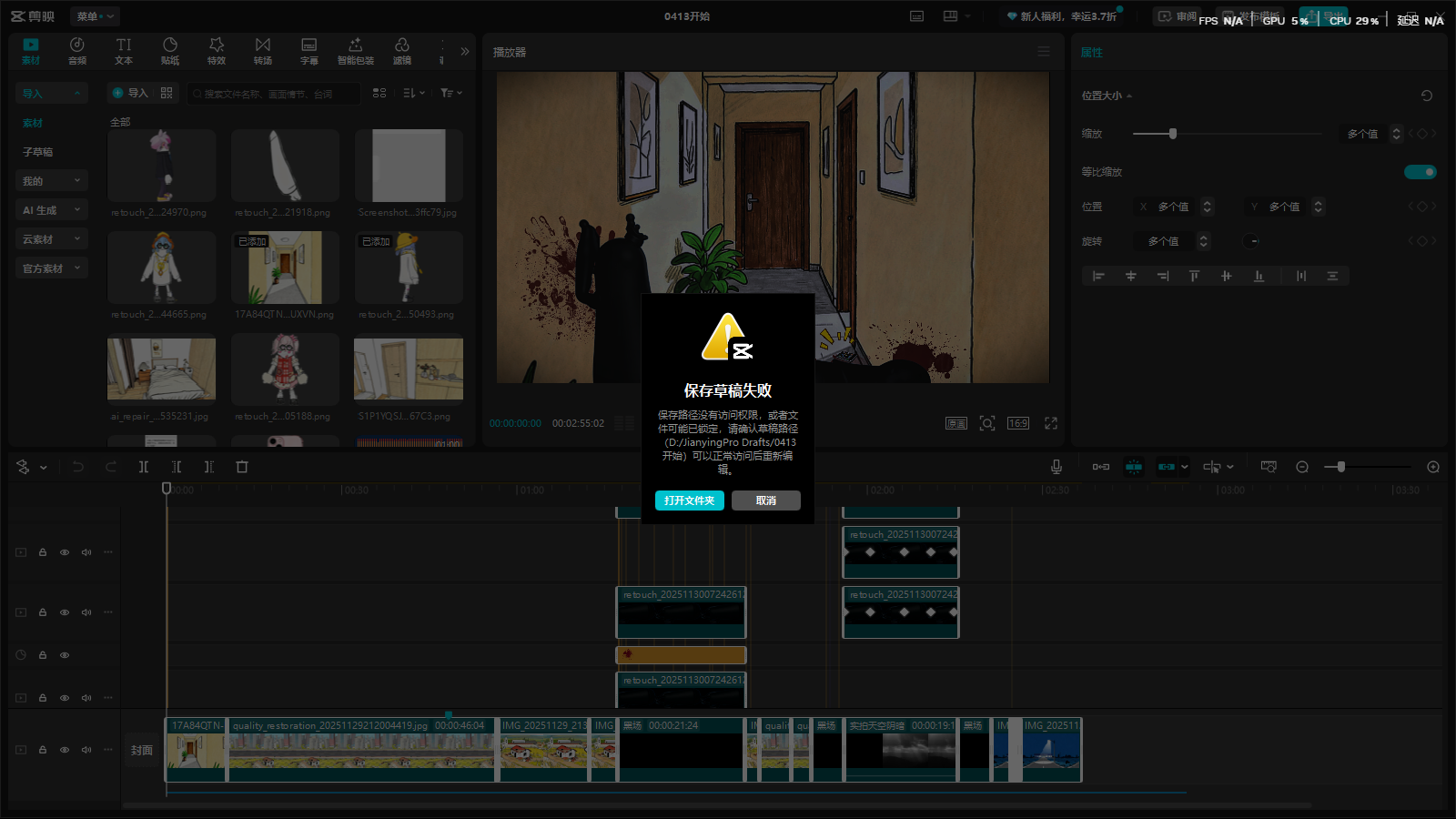Screen dimensions: 1456x819
Task: Expand the 菜单 dropdown menu
Action: 96,16
